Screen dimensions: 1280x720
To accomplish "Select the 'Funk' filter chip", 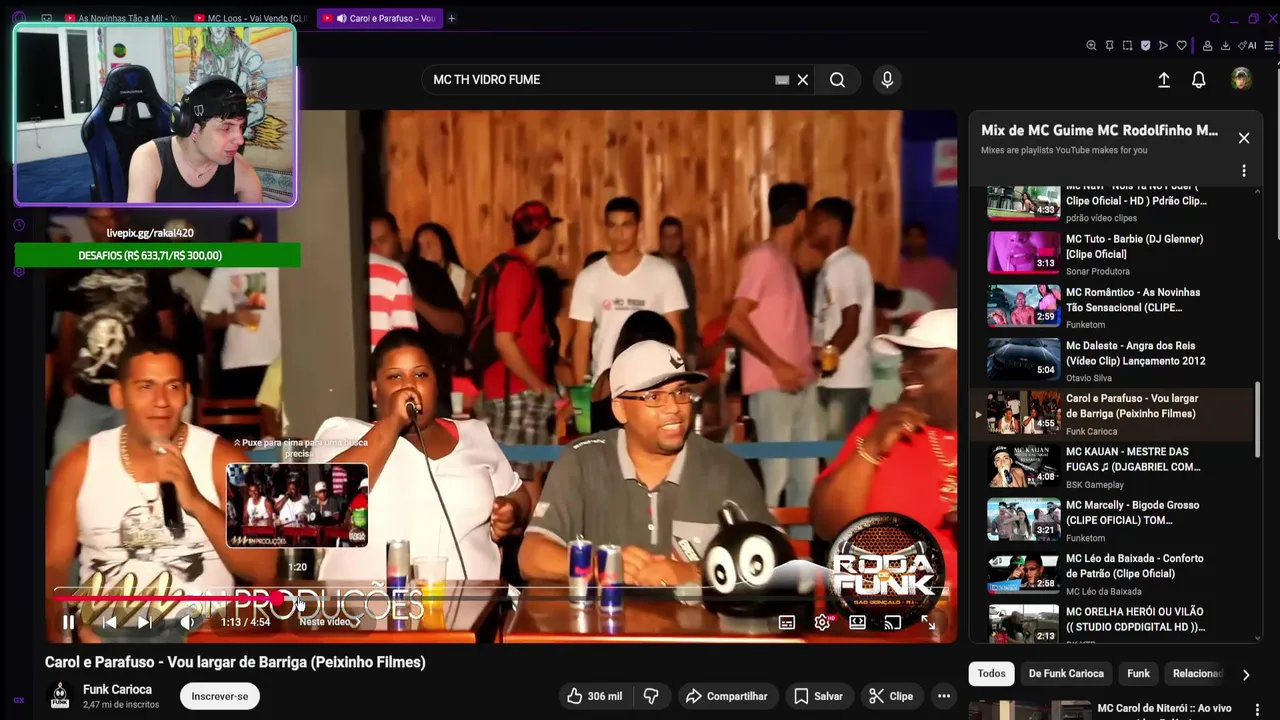I will click(1138, 674).
